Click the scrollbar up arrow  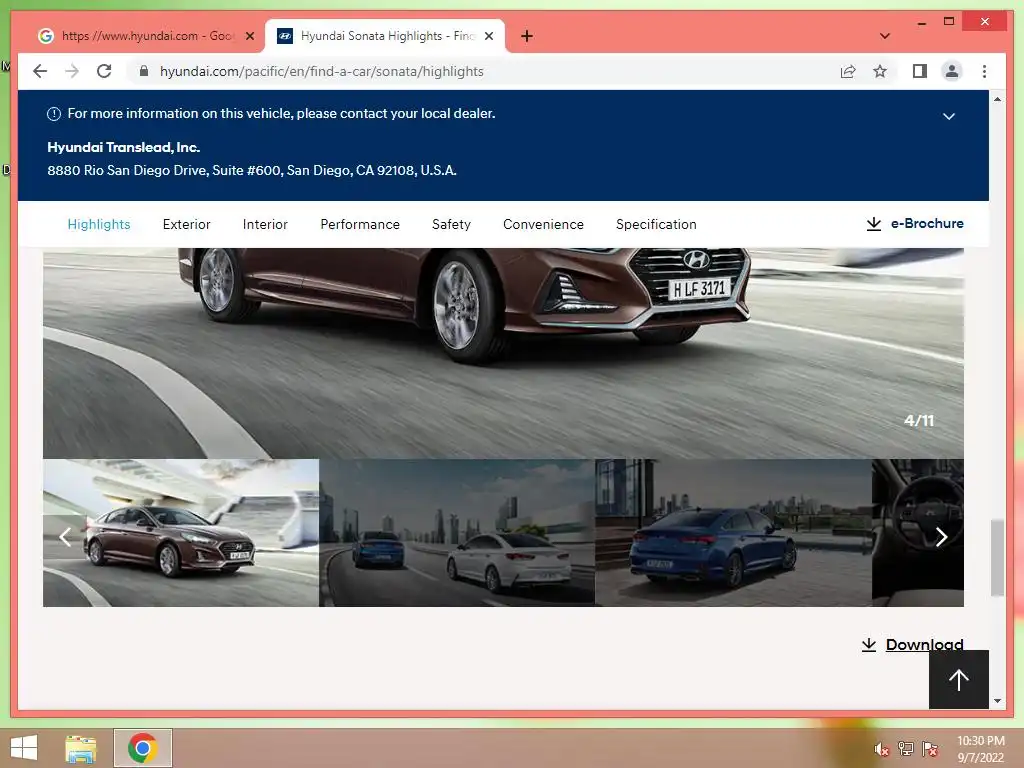tap(997, 99)
